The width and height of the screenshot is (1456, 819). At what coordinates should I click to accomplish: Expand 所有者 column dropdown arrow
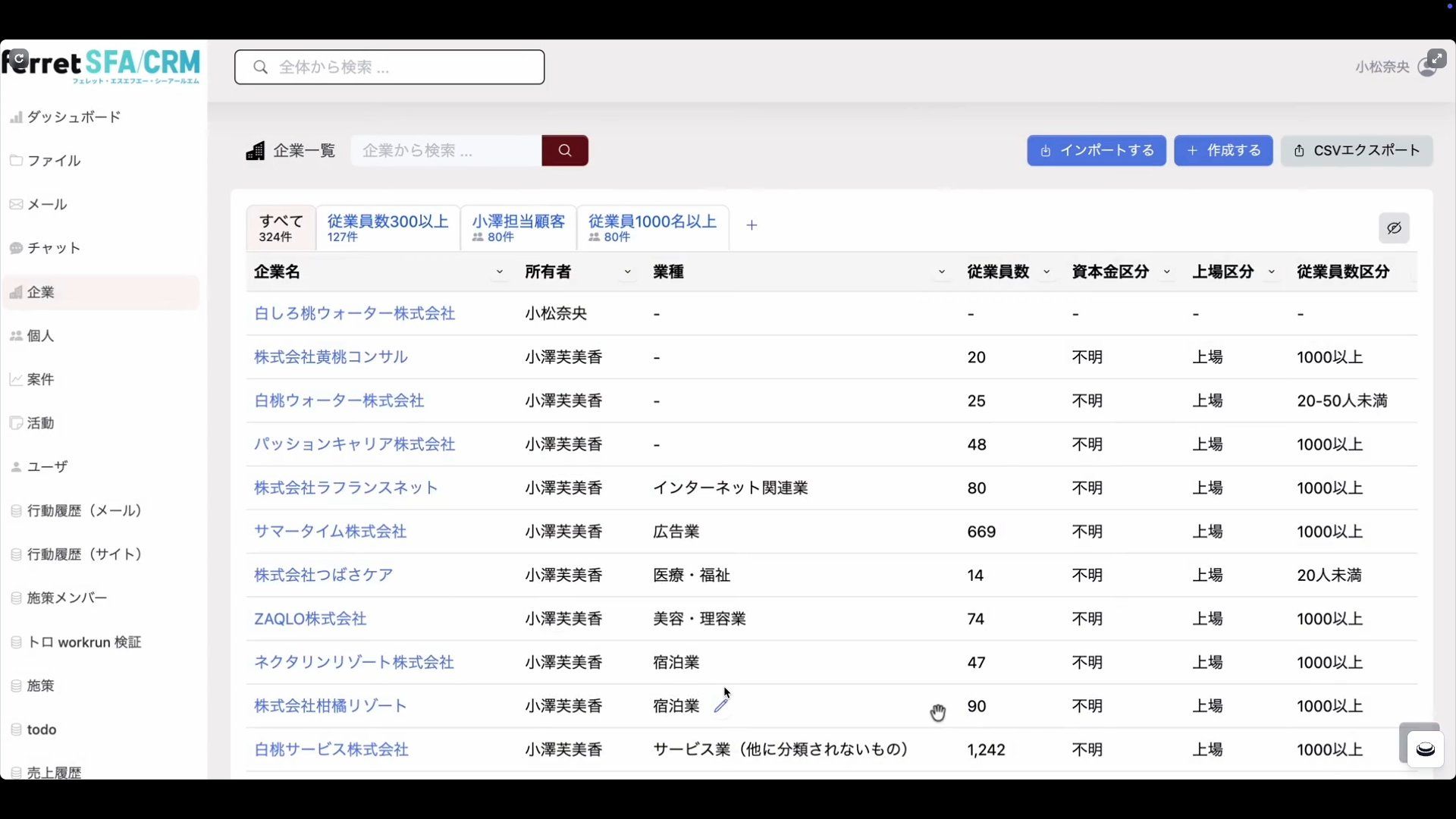[x=627, y=271]
